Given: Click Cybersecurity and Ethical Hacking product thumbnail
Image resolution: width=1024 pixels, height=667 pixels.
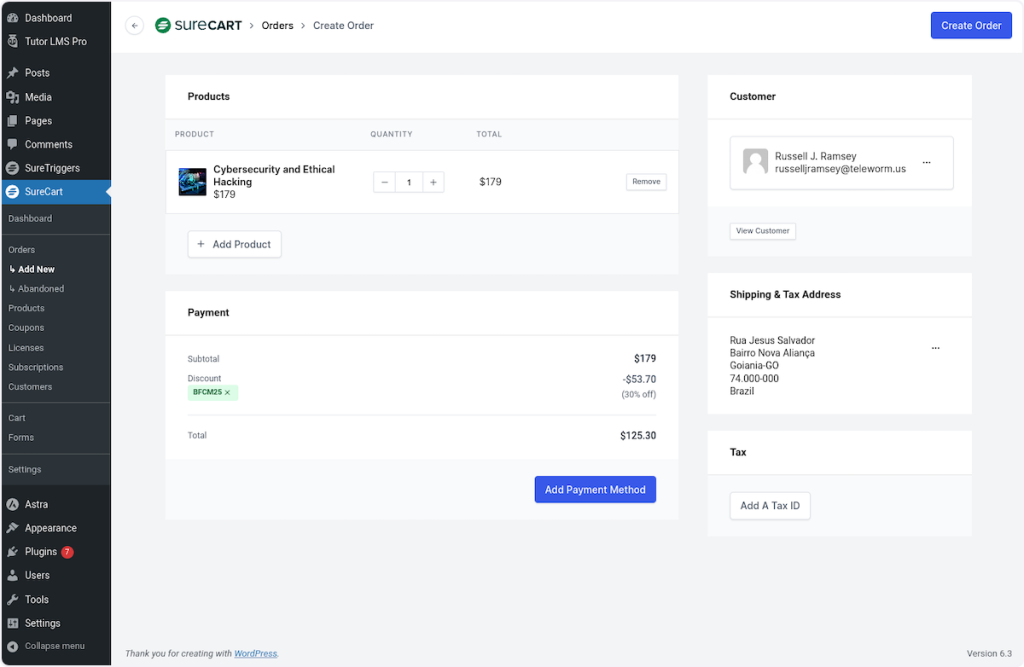Looking at the screenshot, I should 192,182.
